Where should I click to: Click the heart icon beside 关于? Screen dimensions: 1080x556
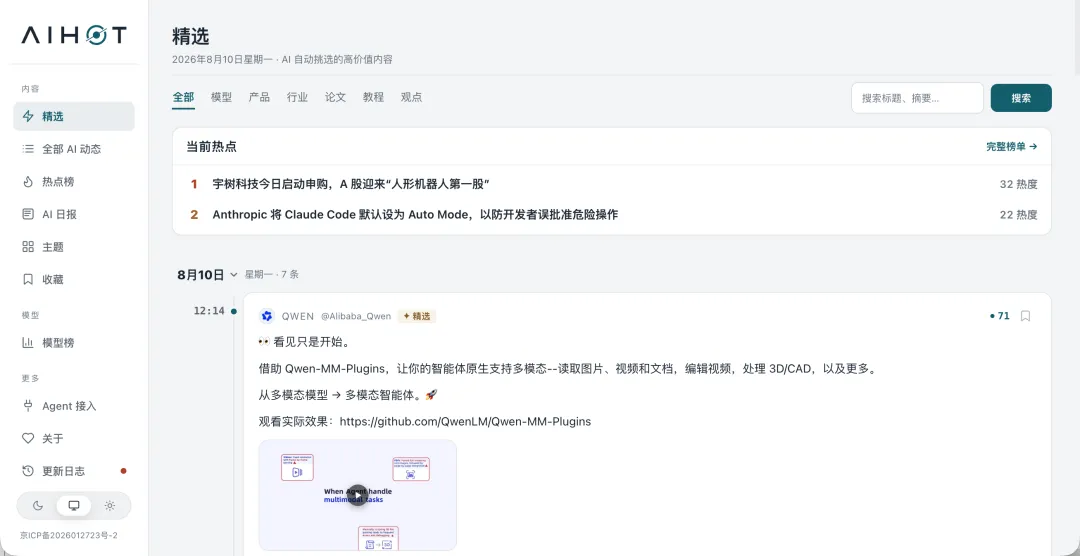click(x=28, y=438)
